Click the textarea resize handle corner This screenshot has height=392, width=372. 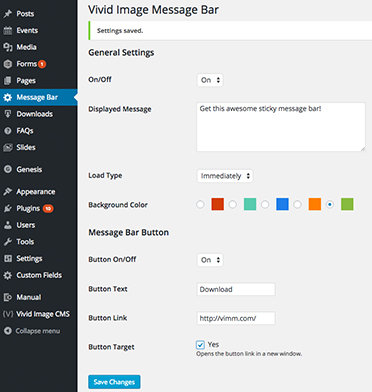pos(362,149)
